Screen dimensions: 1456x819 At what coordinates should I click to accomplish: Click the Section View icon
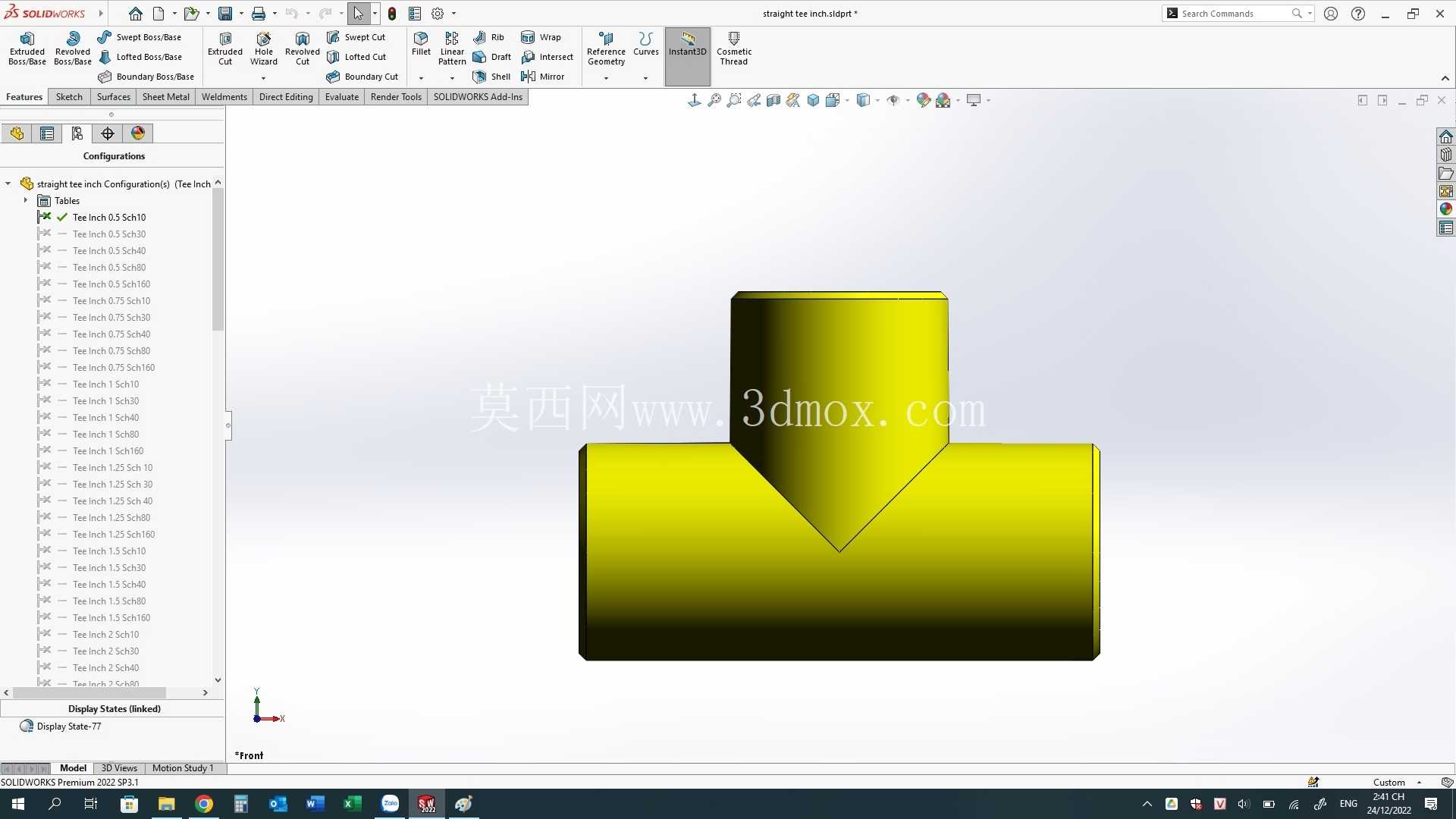(773, 100)
